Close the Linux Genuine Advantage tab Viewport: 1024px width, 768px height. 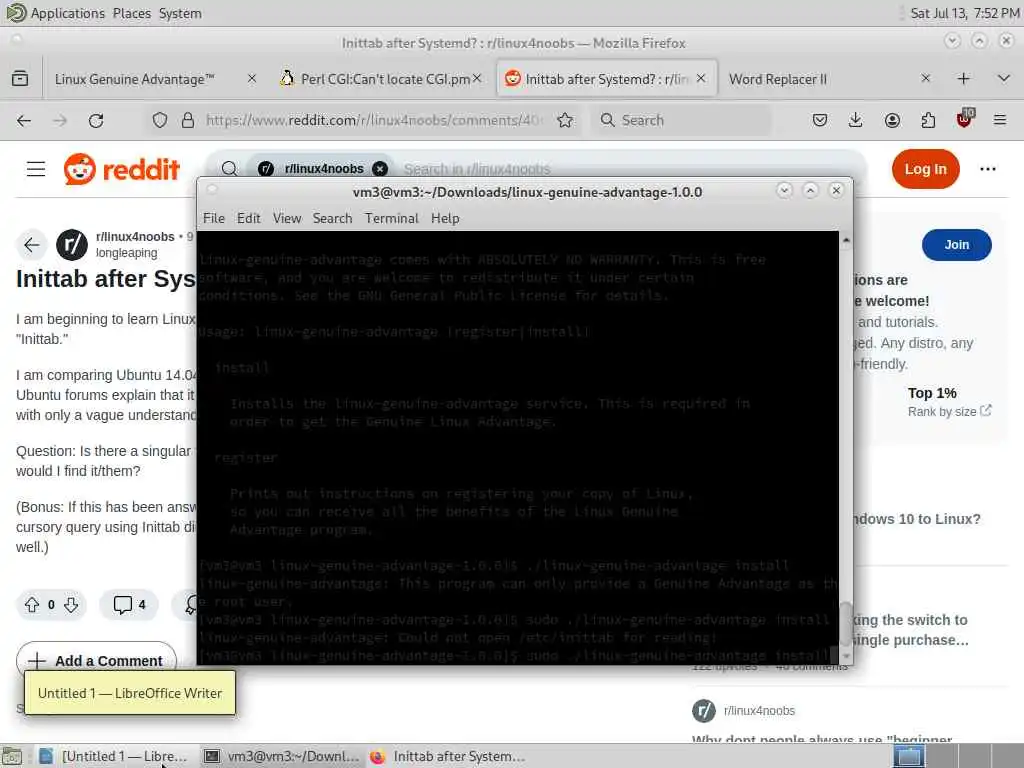[x=251, y=79]
